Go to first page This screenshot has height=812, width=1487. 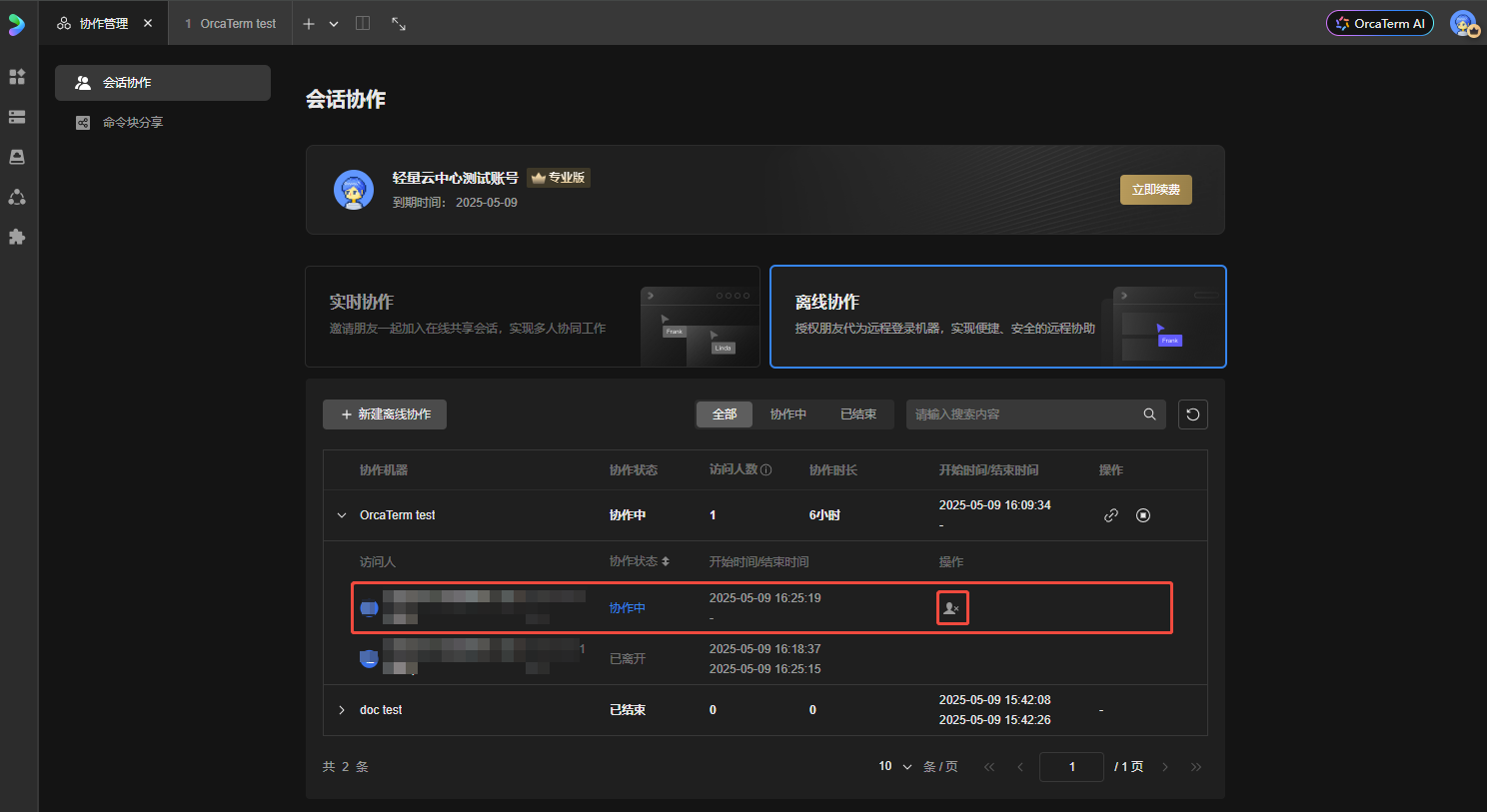(x=989, y=767)
